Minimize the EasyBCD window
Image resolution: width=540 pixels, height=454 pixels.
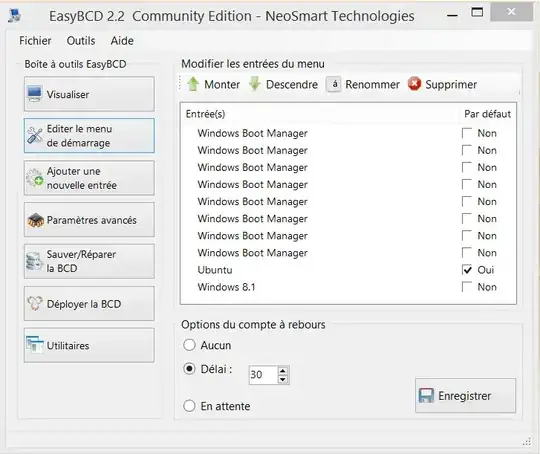[452, 16]
